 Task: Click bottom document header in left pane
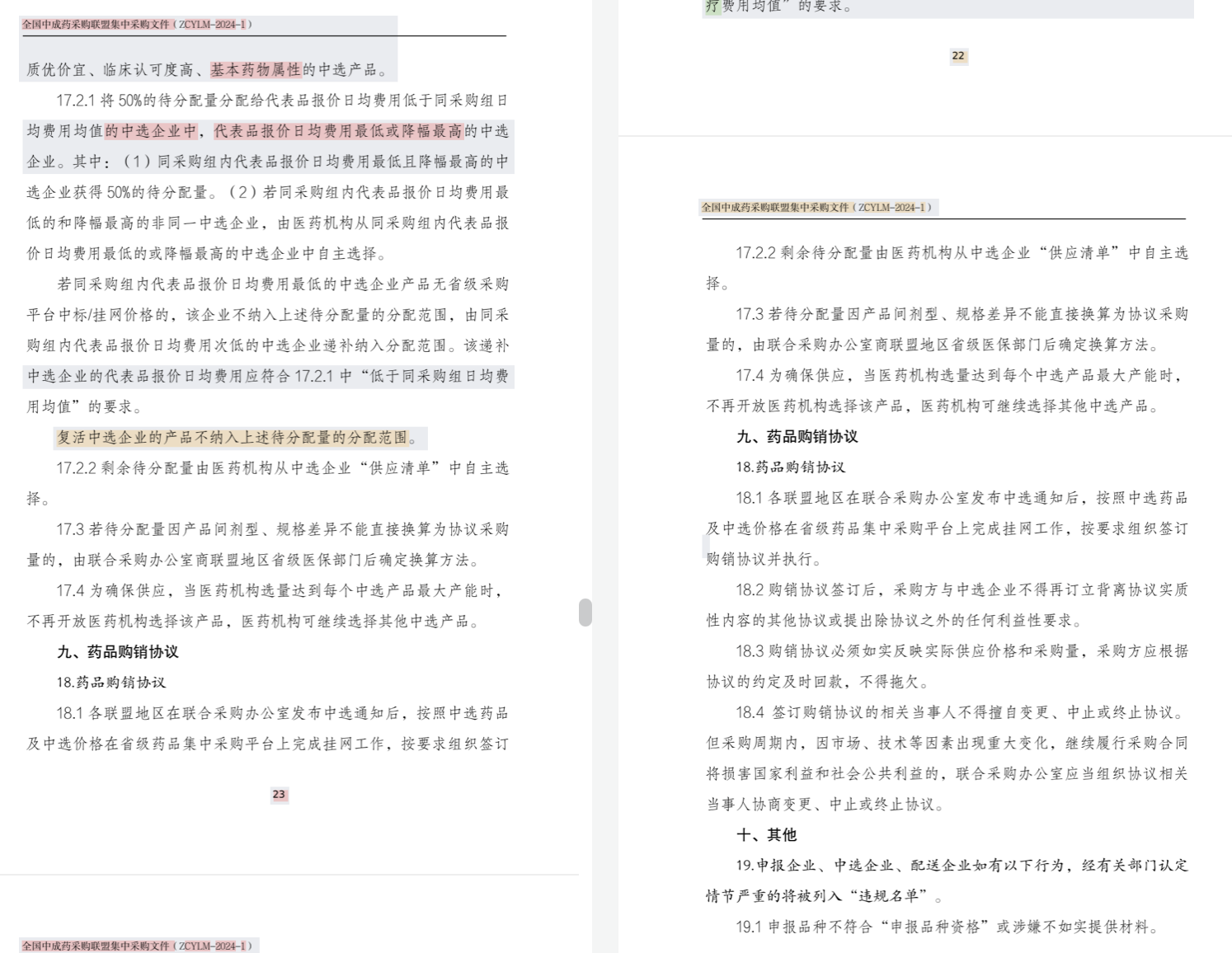tap(137, 946)
